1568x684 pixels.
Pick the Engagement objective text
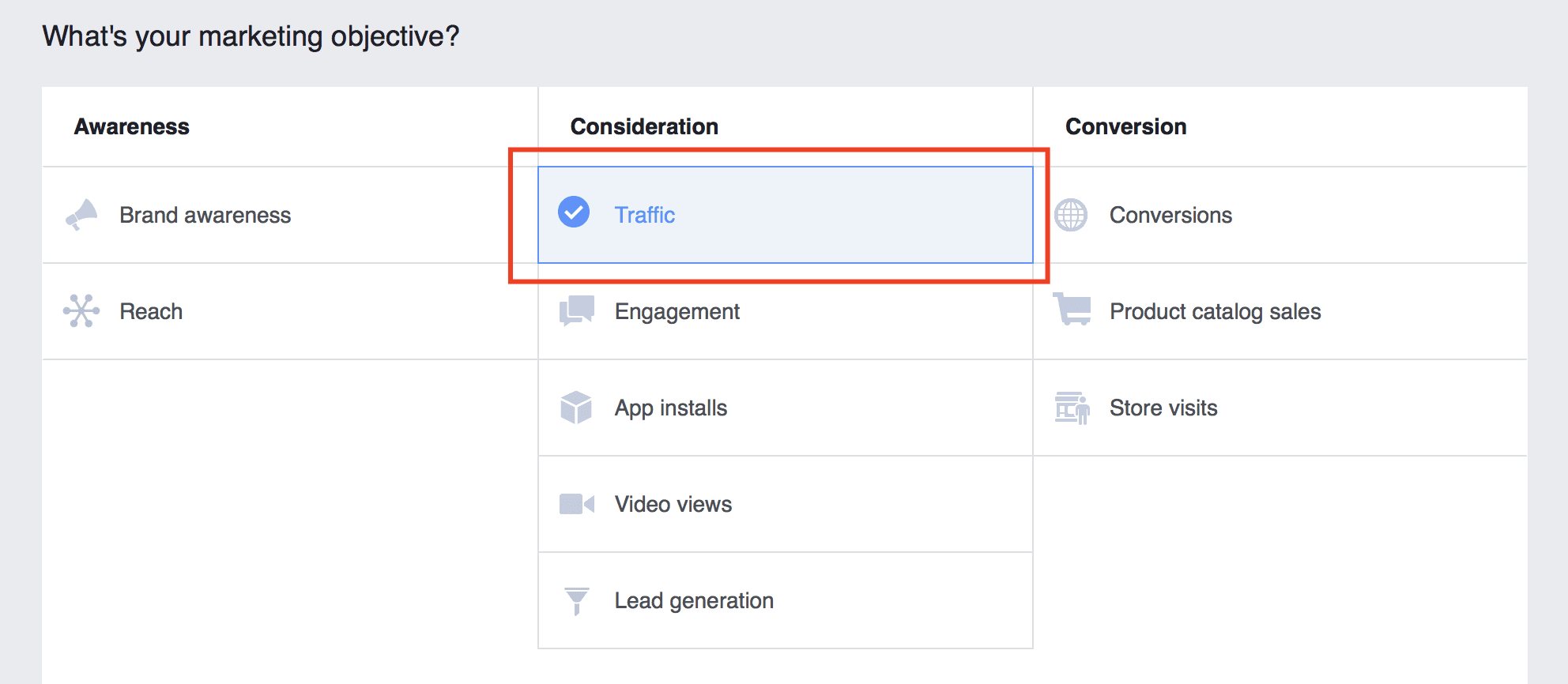click(x=677, y=311)
